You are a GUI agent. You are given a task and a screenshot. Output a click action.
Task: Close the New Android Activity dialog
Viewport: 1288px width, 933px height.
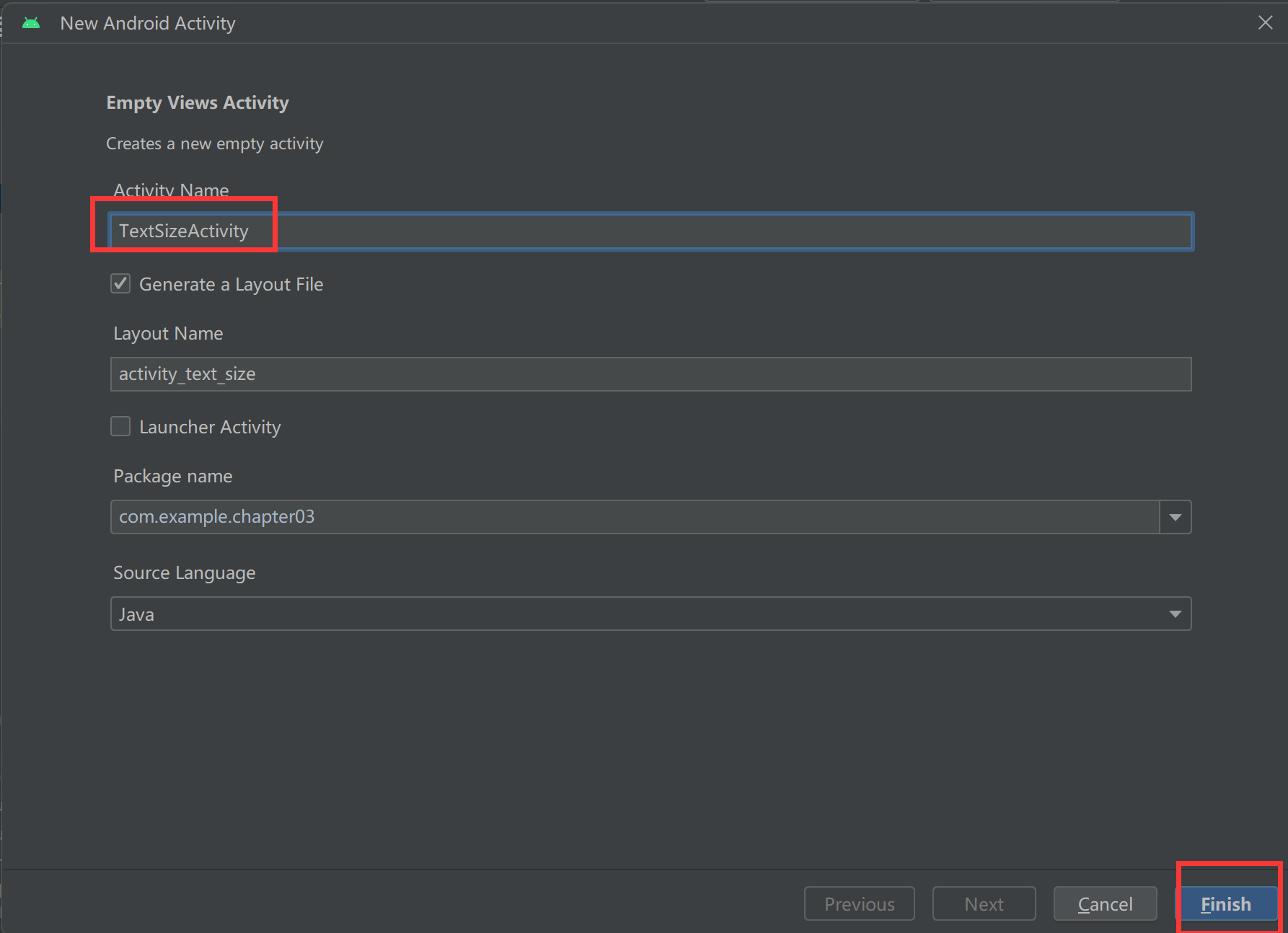(1265, 22)
